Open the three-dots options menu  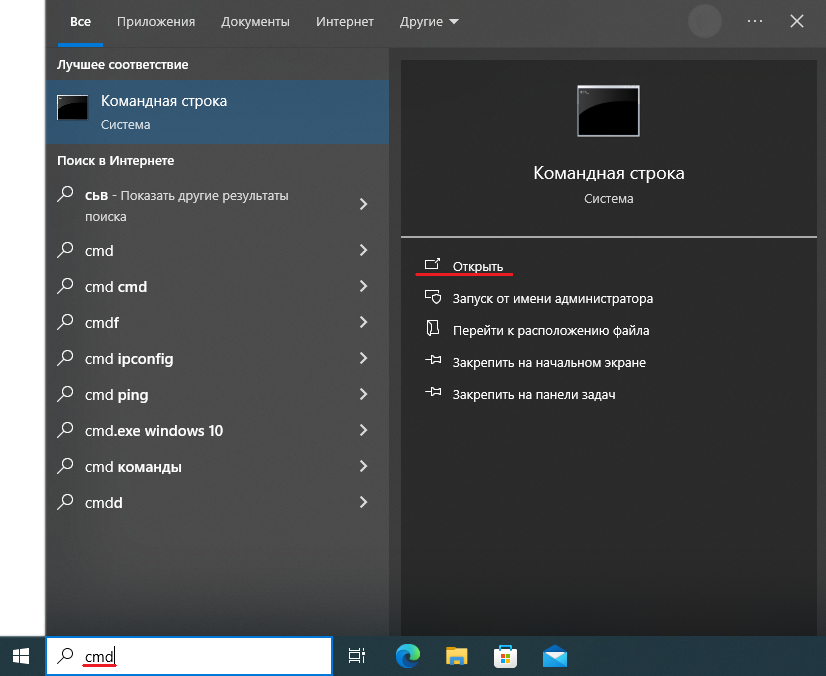(x=754, y=21)
